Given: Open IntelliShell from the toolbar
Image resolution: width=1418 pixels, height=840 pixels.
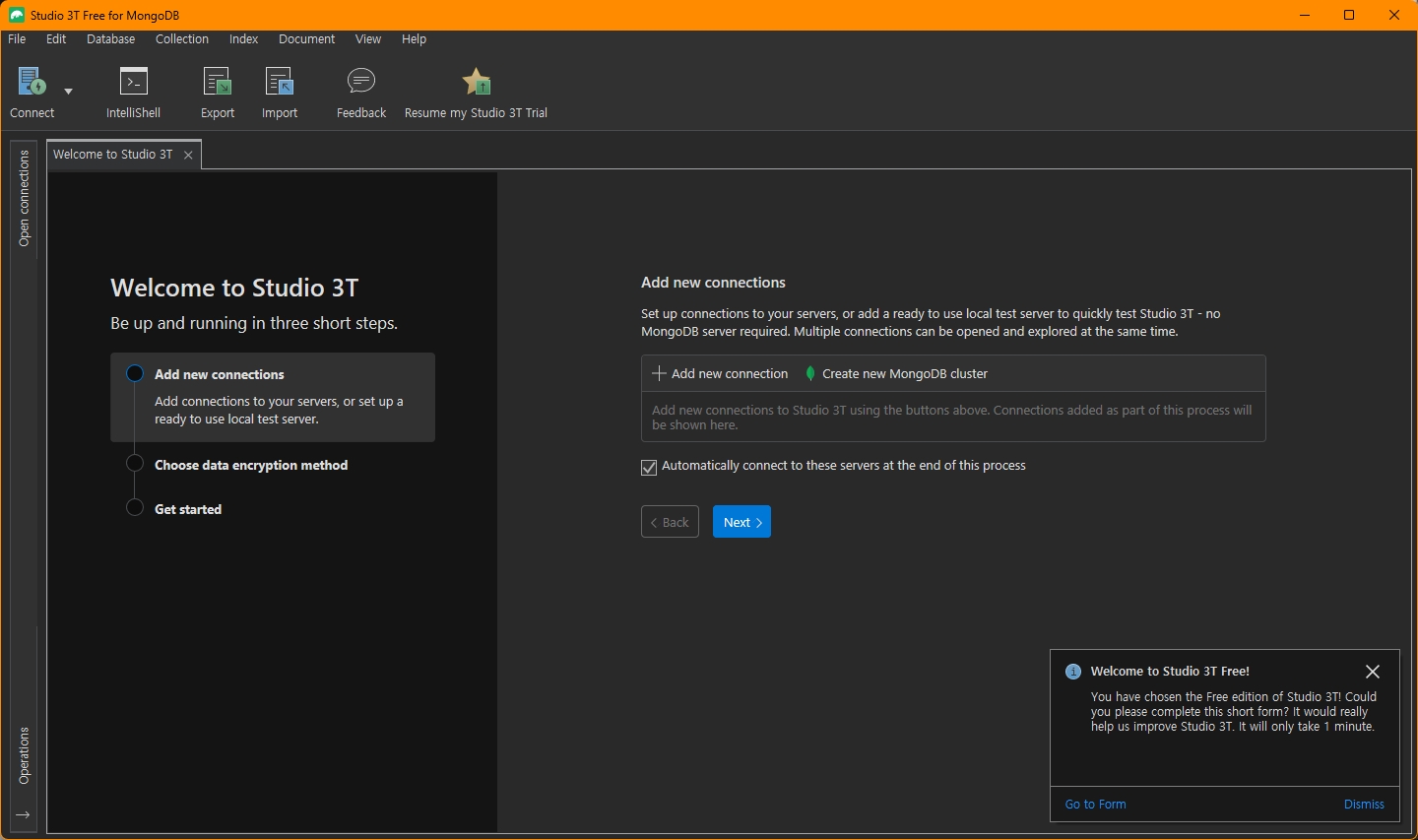Looking at the screenshot, I should 133,93.
